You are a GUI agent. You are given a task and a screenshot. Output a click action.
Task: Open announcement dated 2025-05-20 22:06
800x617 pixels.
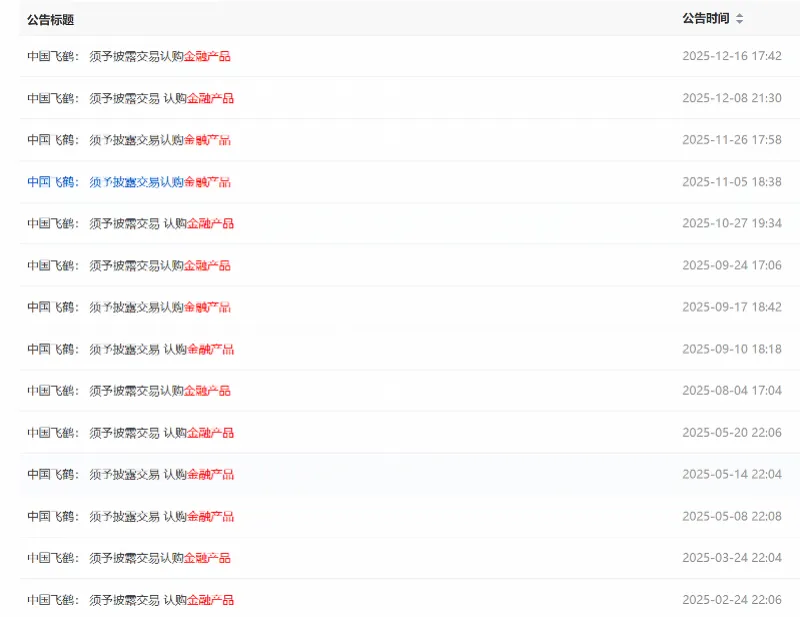click(x=131, y=433)
